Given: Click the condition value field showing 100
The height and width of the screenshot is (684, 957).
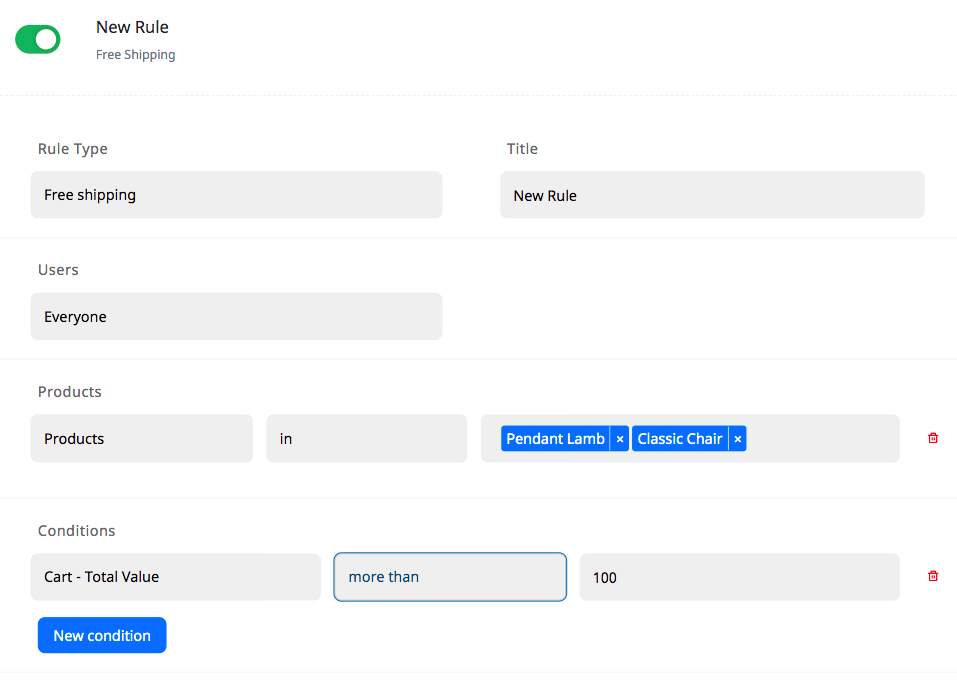Looking at the screenshot, I should [x=739, y=577].
